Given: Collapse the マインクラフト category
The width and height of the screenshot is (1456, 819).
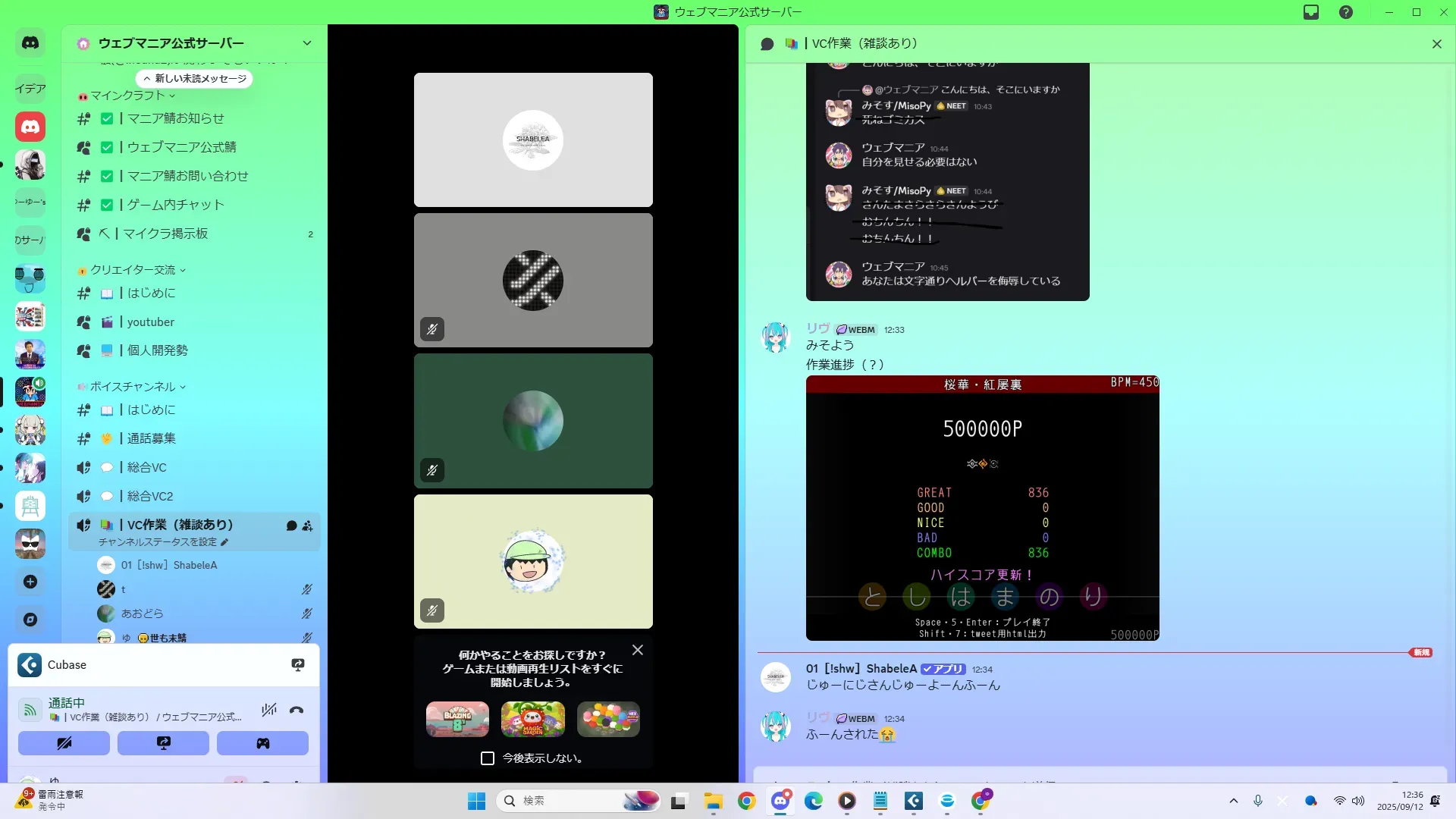Looking at the screenshot, I should (x=127, y=96).
